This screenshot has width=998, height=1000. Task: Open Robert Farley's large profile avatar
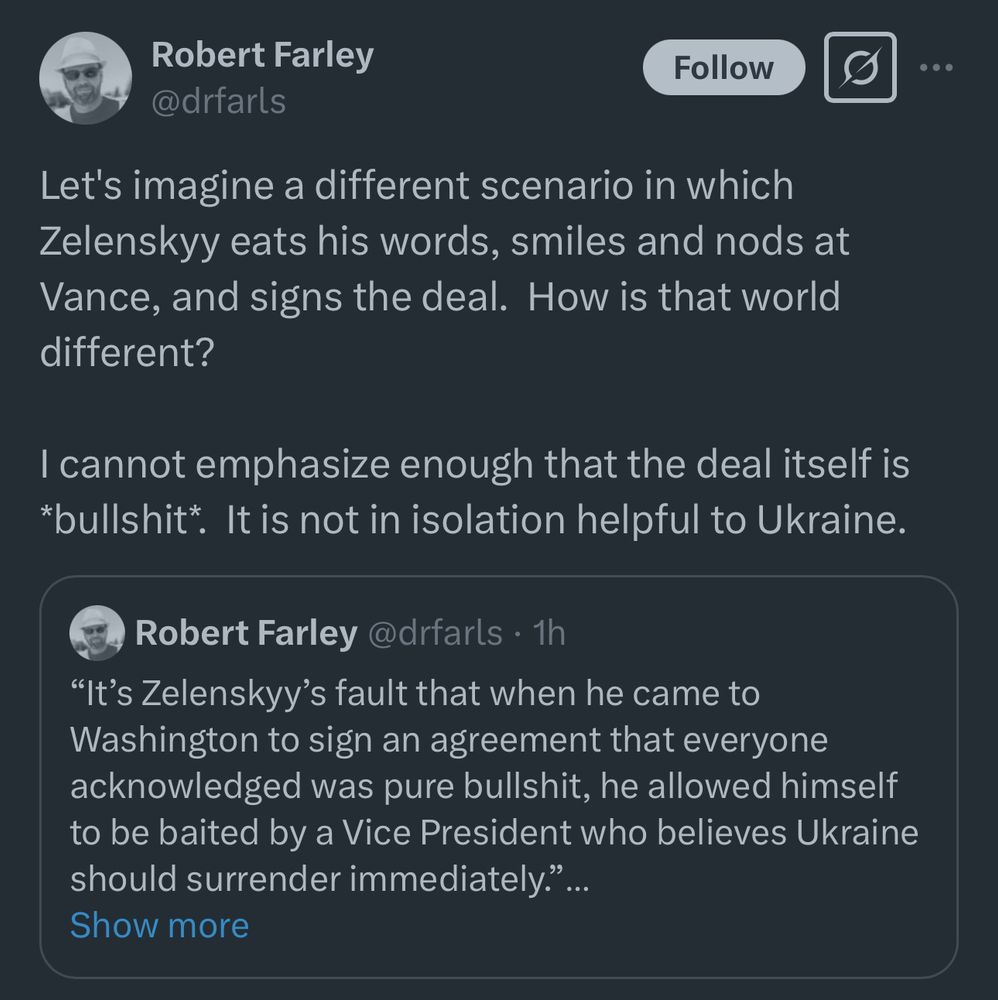(x=84, y=77)
